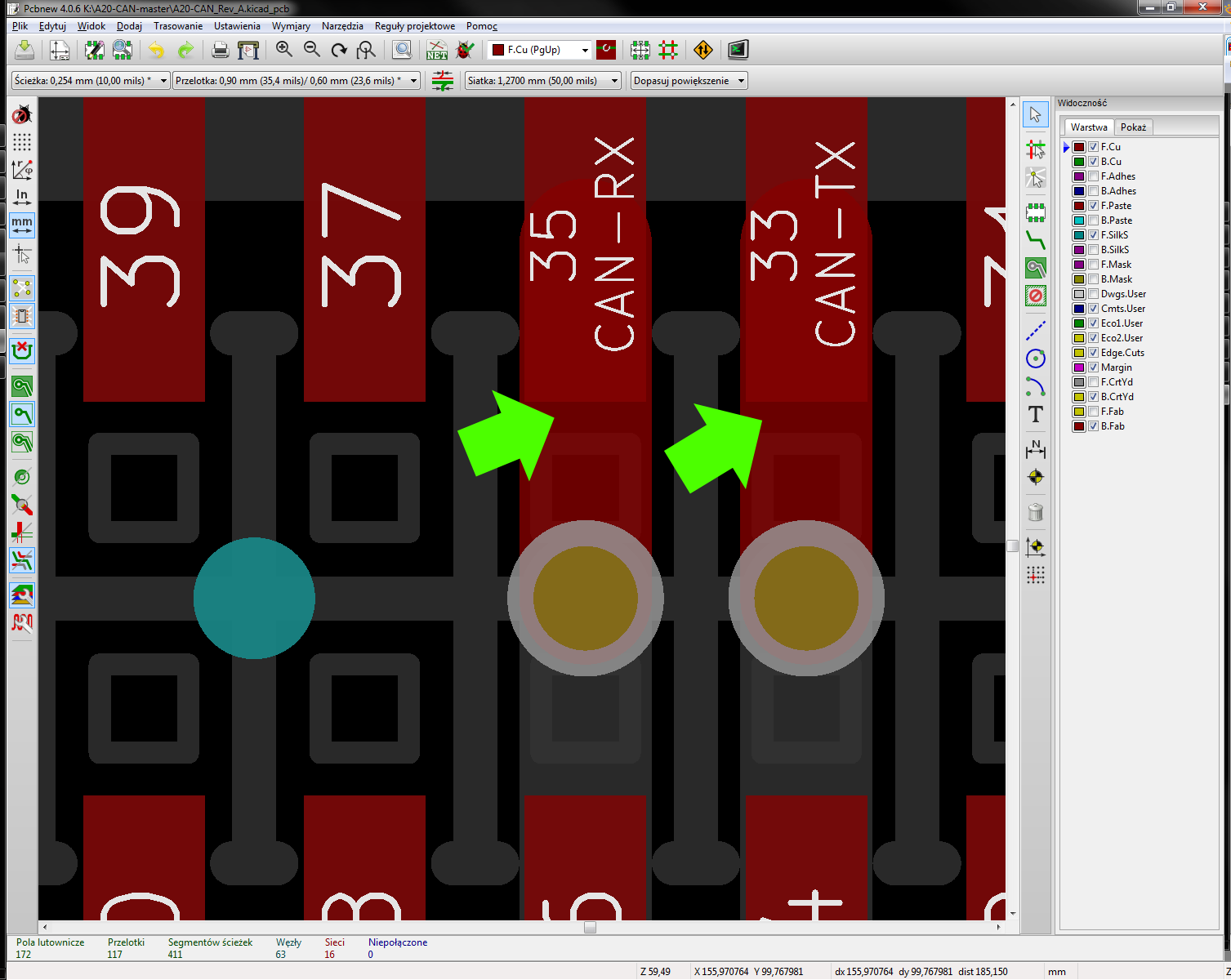Click the F.Paste layer color swatch

point(1079,206)
